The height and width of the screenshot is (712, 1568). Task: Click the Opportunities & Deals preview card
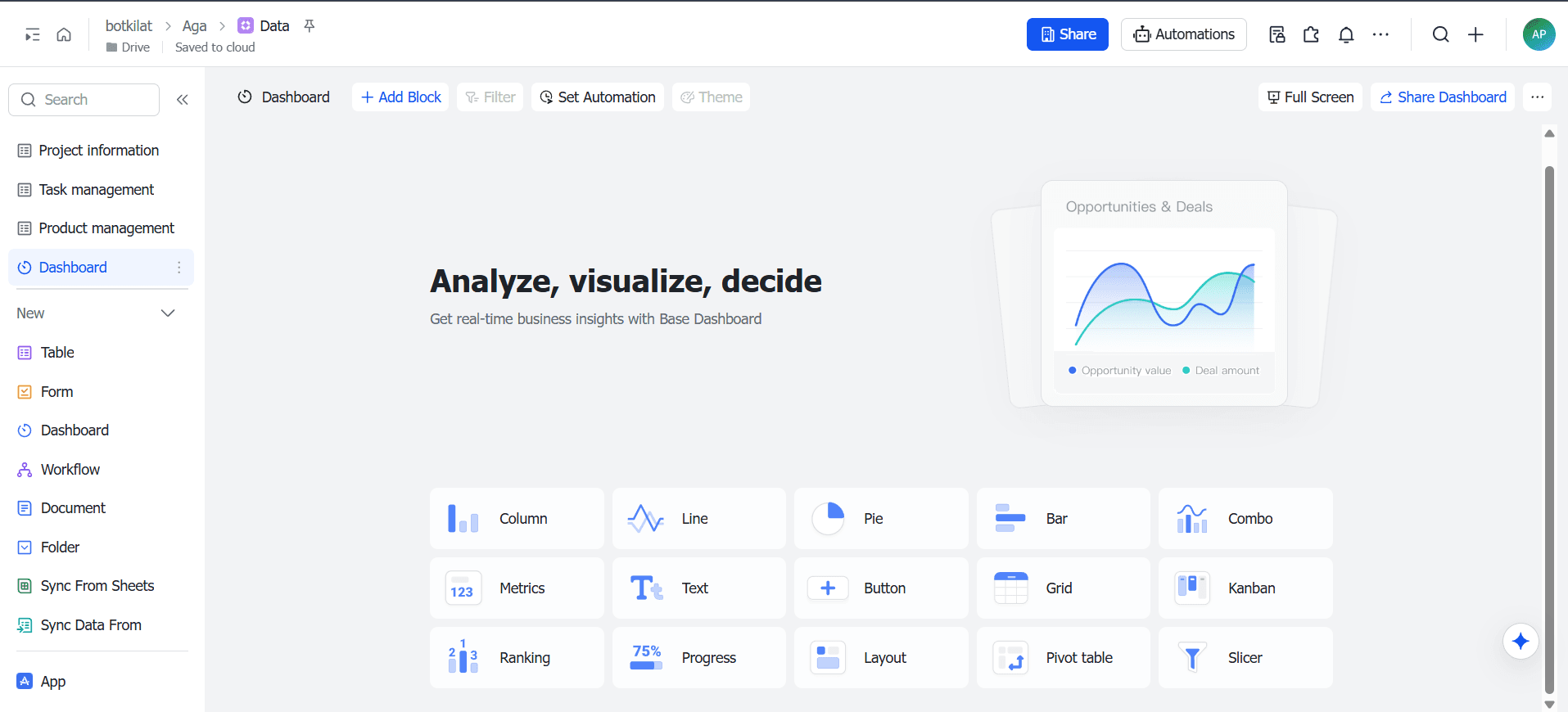1164,293
